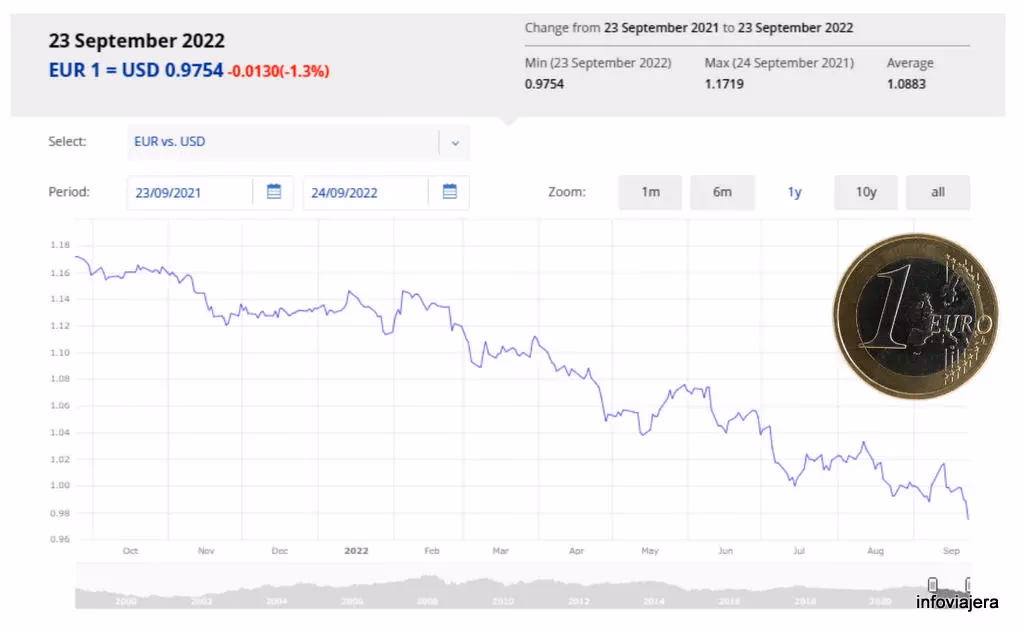Expand the EUR vs. USD currency dropdown
Screen dimensions: 1024x632
point(455,142)
